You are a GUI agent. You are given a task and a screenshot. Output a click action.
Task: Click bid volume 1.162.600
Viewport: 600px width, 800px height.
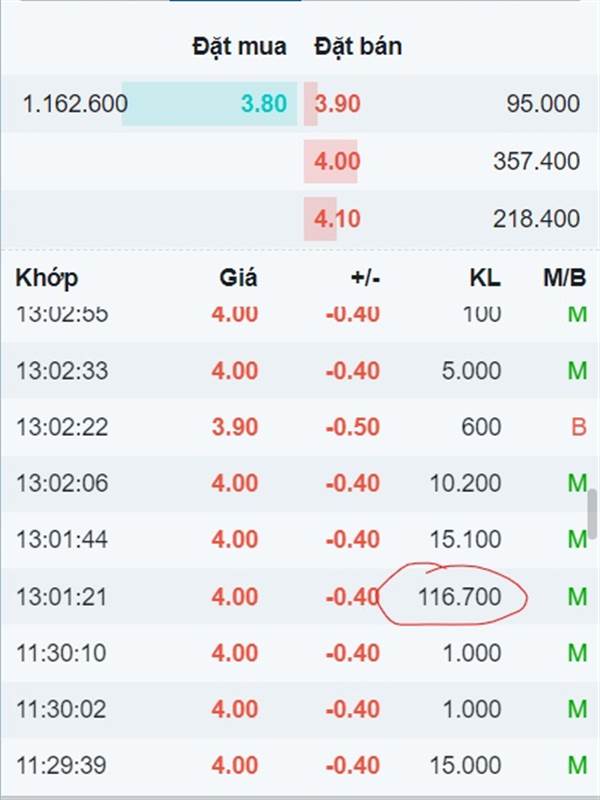click(75, 104)
